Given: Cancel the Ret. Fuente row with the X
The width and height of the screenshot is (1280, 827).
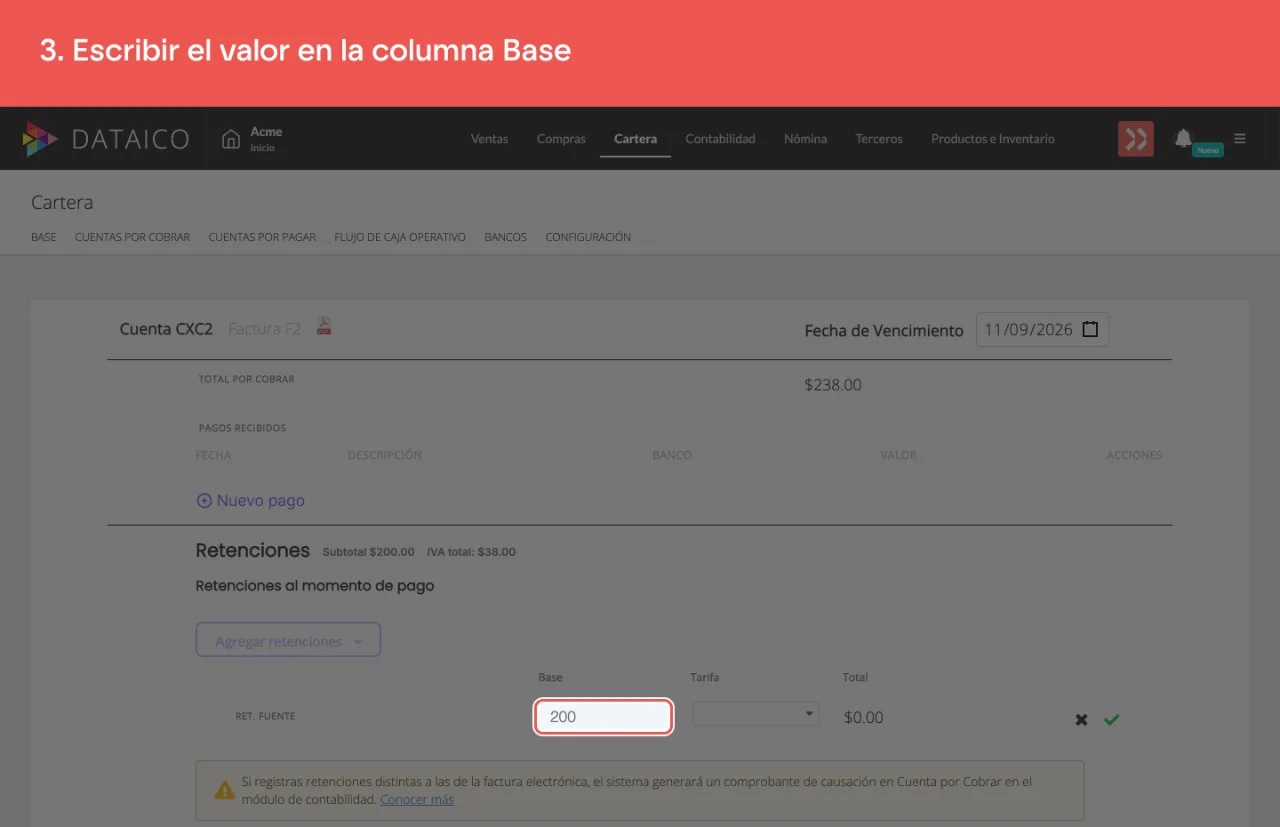Looking at the screenshot, I should pos(1081,719).
